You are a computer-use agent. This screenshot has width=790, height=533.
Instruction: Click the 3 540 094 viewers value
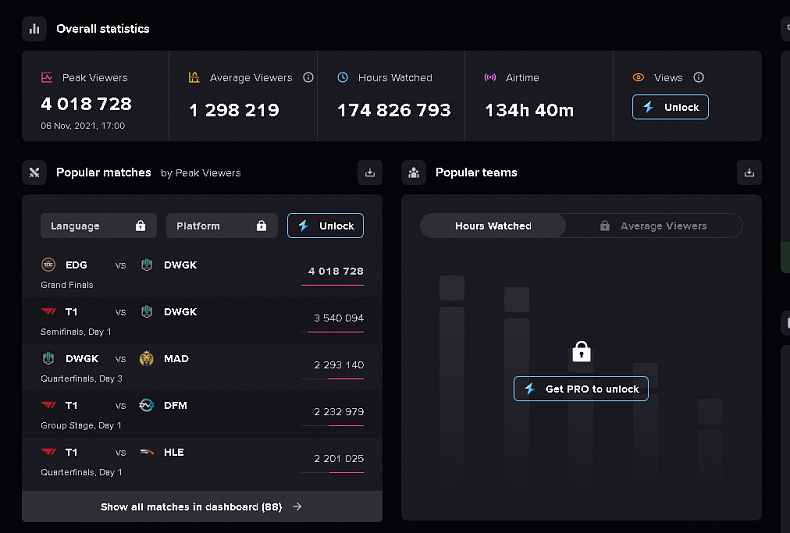(x=339, y=318)
